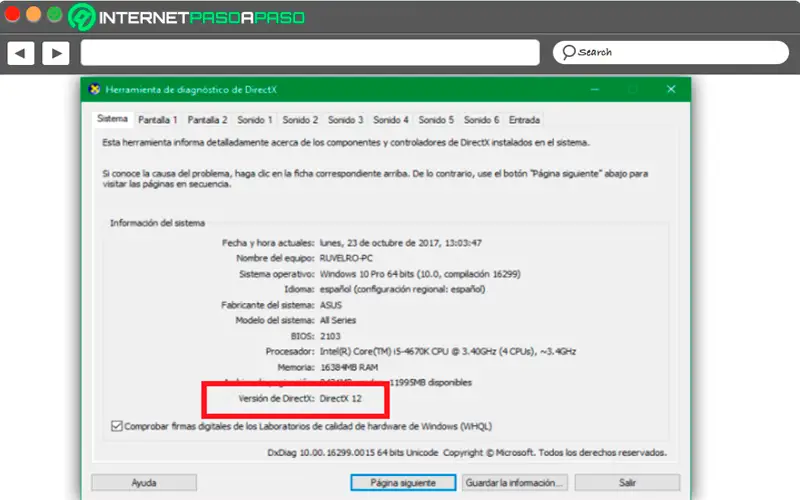Switch to the Pantalla 1 tab
This screenshot has width=800, height=500.
(x=158, y=120)
